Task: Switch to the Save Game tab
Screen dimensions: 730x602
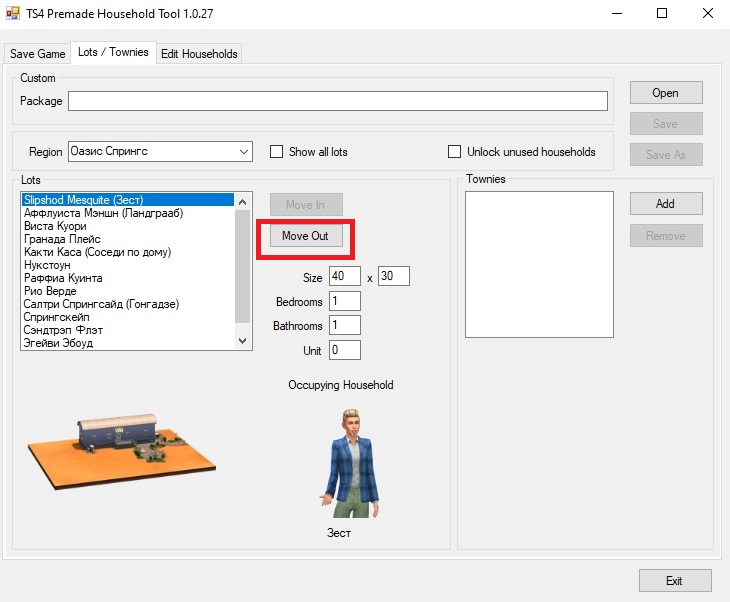Action: pyautogui.click(x=38, y=54)
